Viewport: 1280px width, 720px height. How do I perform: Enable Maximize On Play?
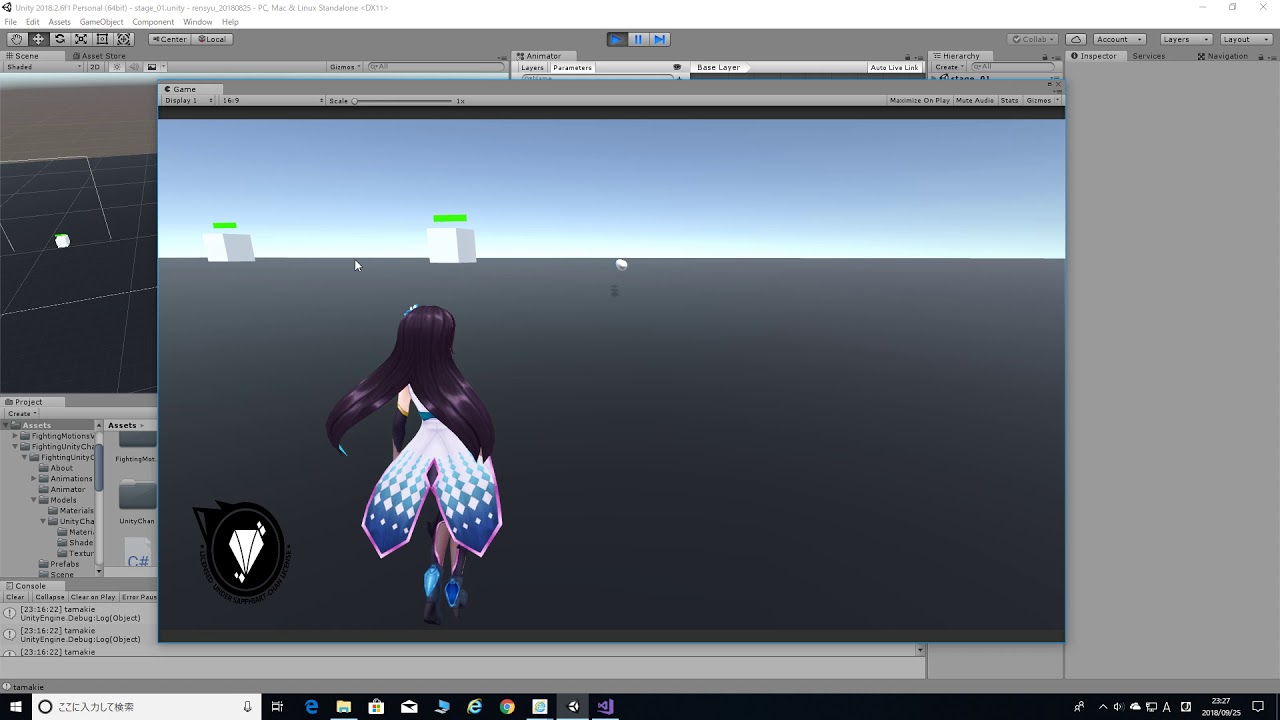[x=919, y=100]
